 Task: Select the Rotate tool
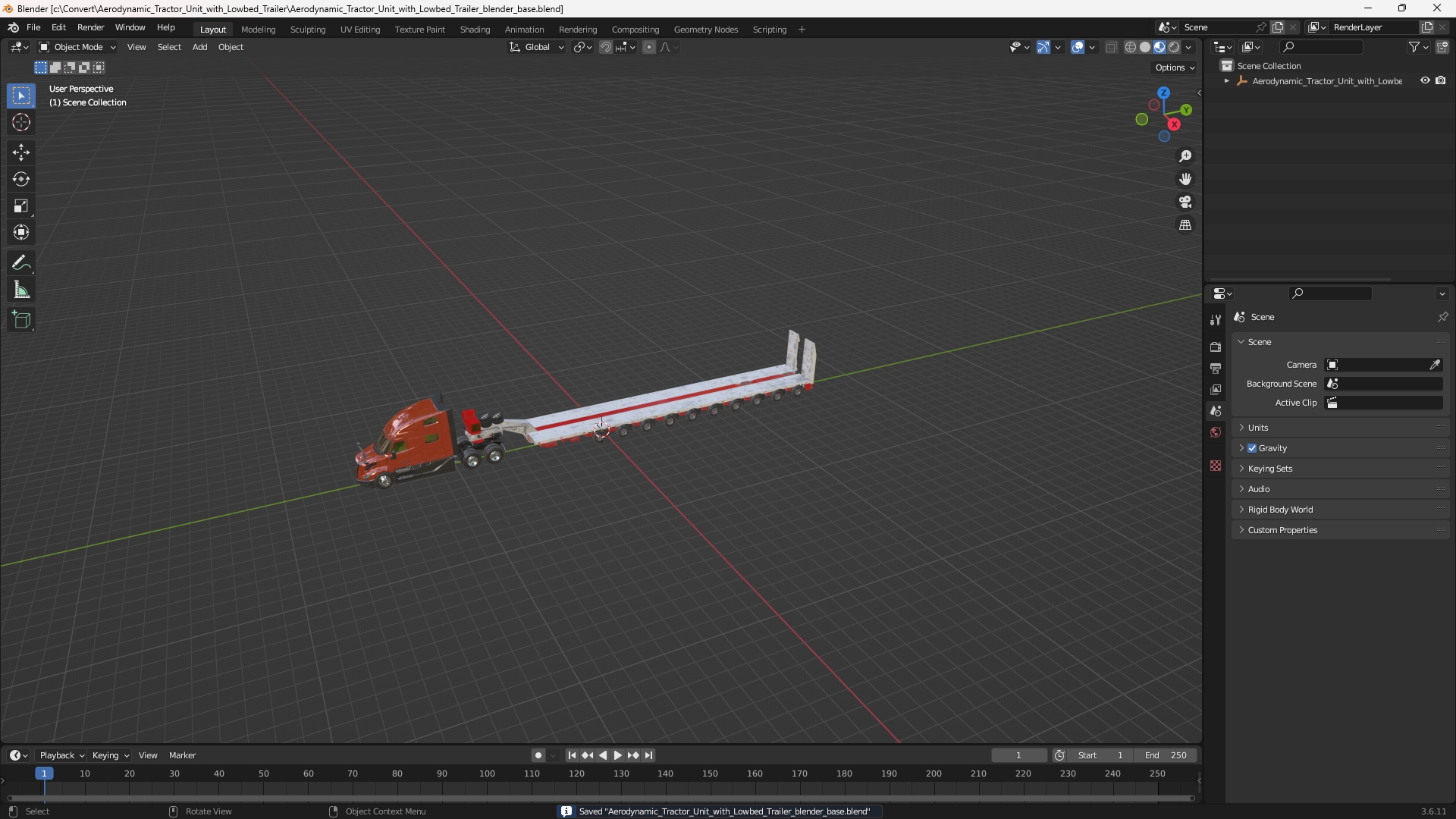[x=21, y=179]
